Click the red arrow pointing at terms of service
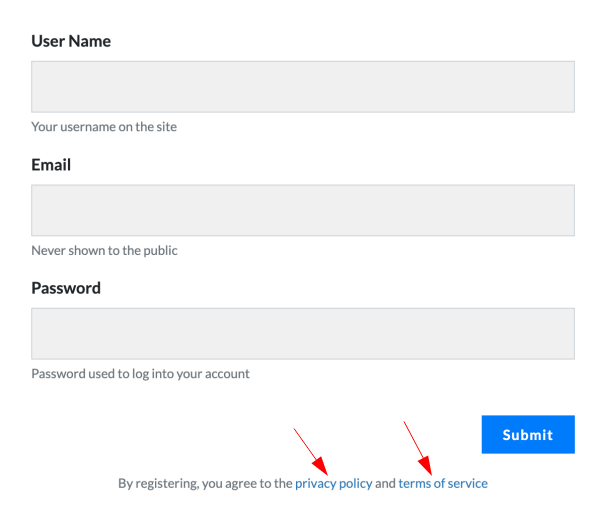This screenshot has height=524, width=609. point(418,448)
